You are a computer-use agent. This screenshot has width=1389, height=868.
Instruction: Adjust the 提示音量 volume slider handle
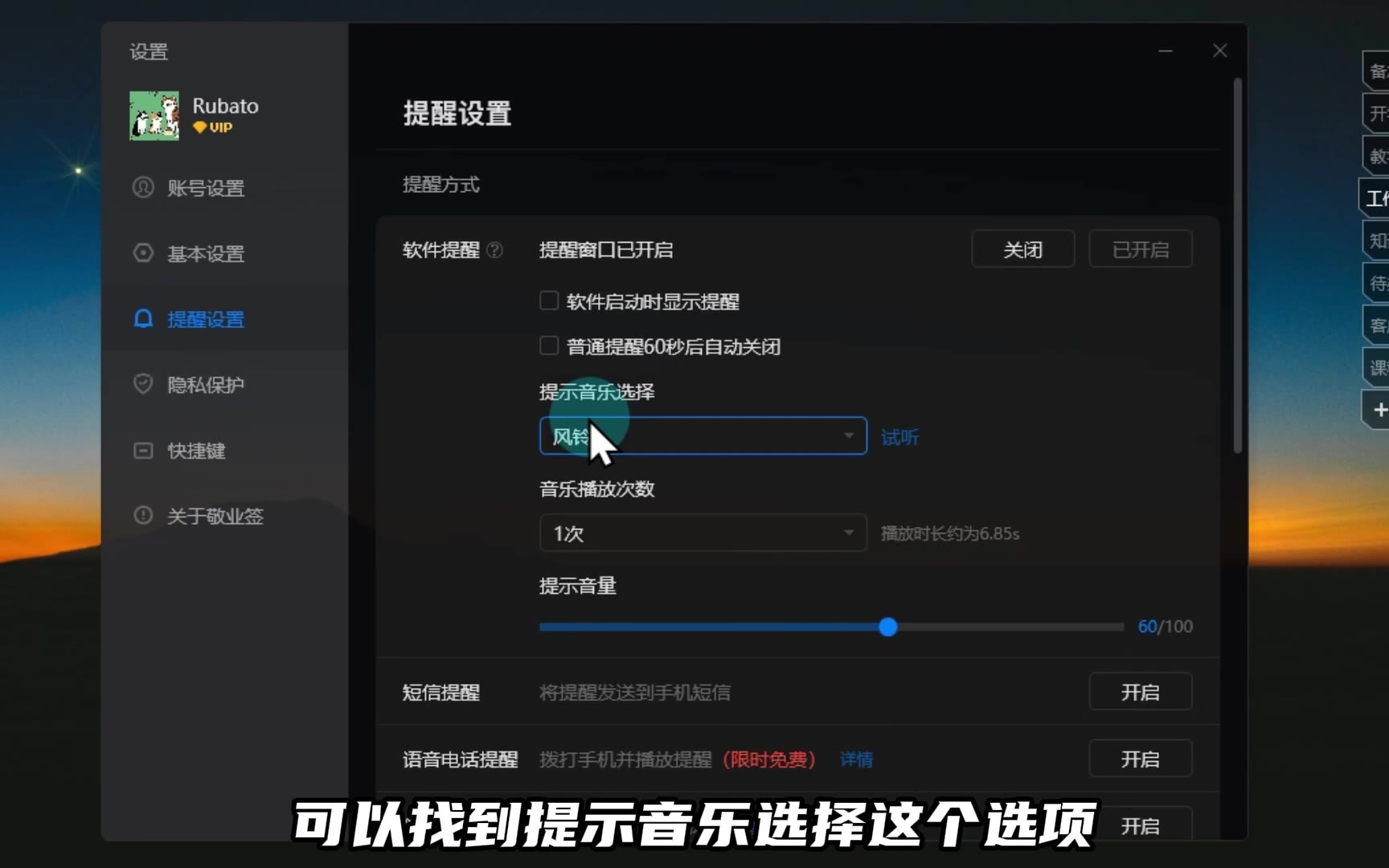coord(887,627)
